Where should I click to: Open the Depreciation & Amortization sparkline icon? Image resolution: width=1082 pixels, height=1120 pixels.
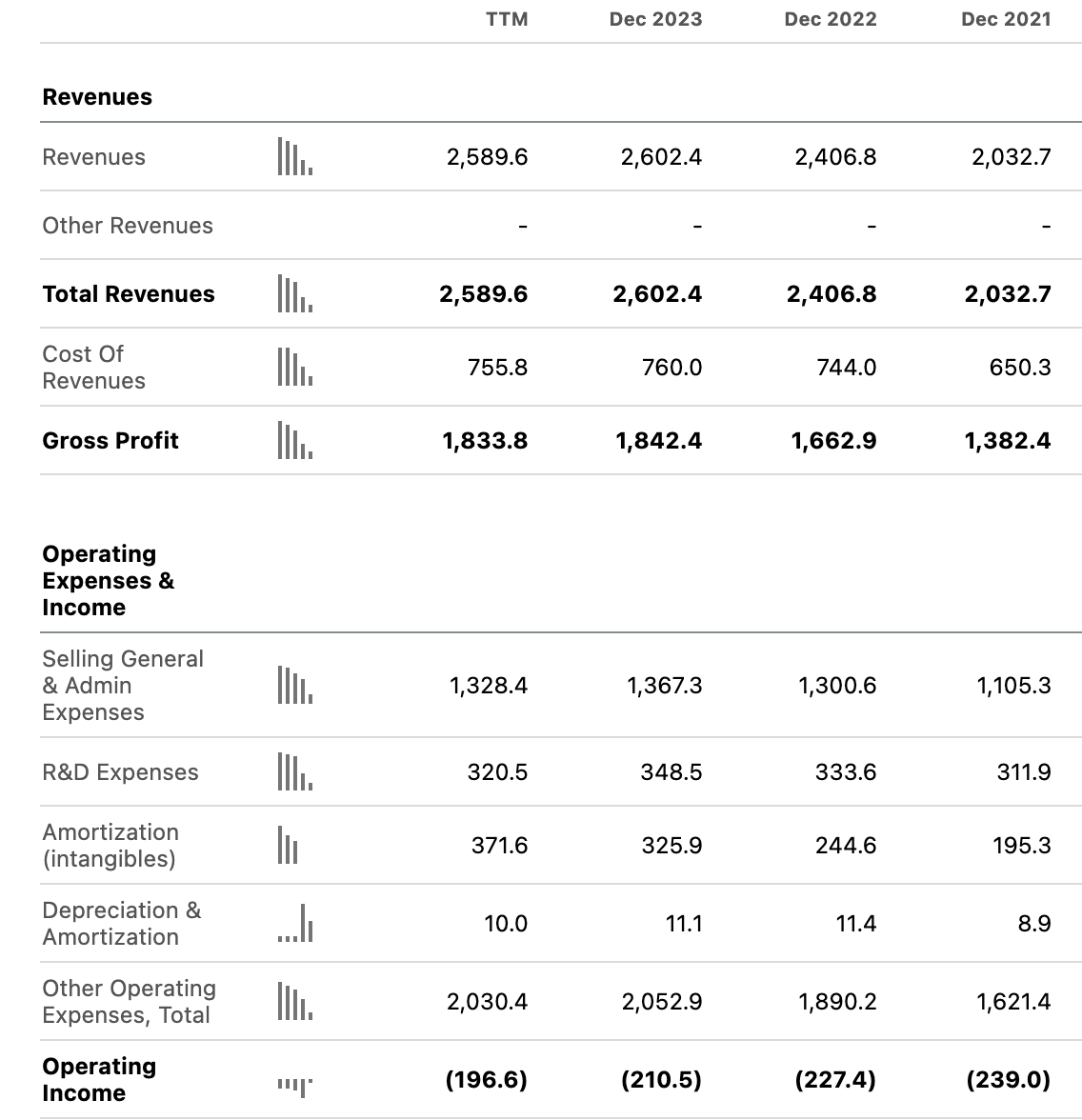click(x=294, y=924)
